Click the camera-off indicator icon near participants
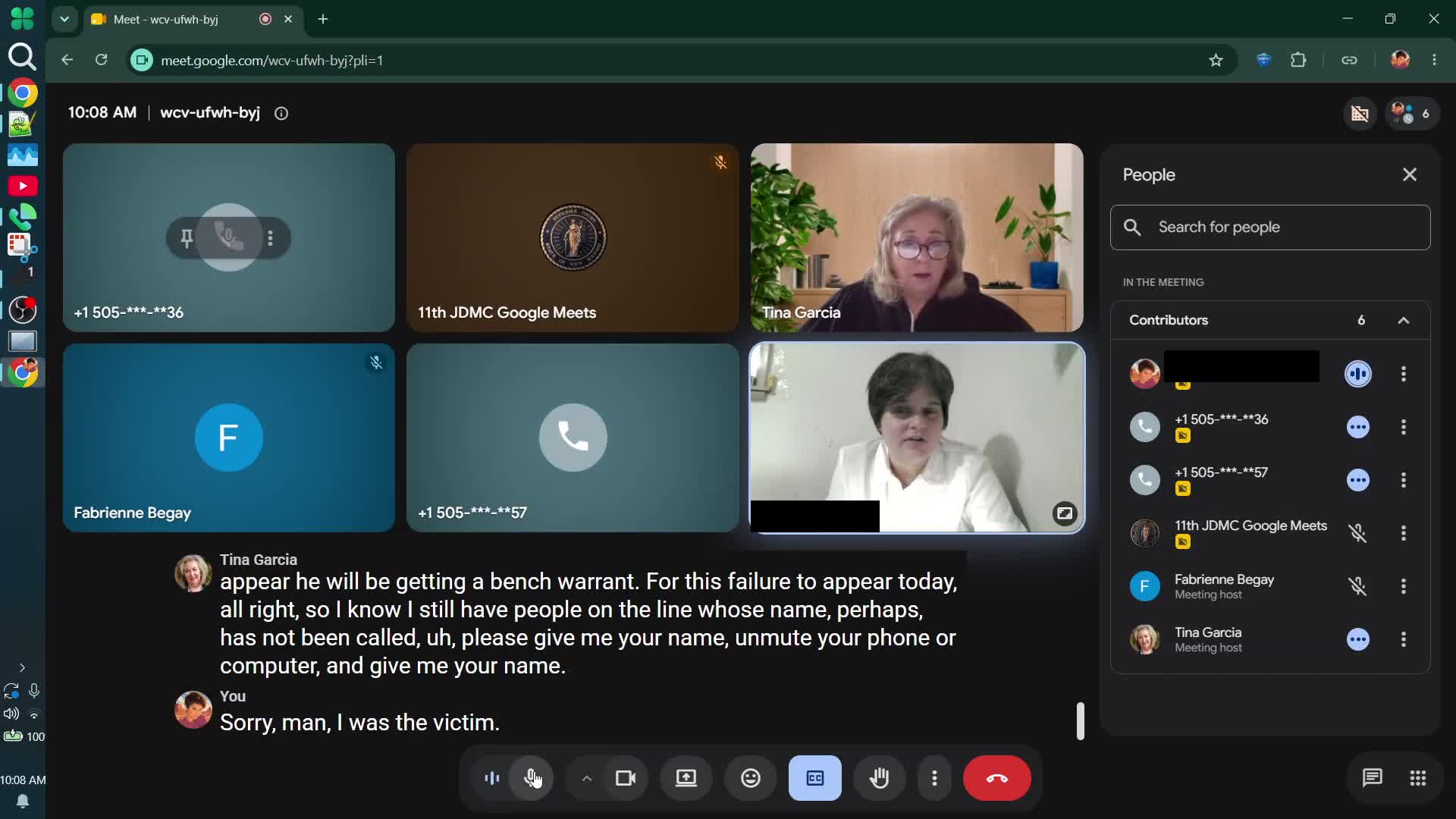The height and width of the screenshot is (819, 1456). point(1360,114)
